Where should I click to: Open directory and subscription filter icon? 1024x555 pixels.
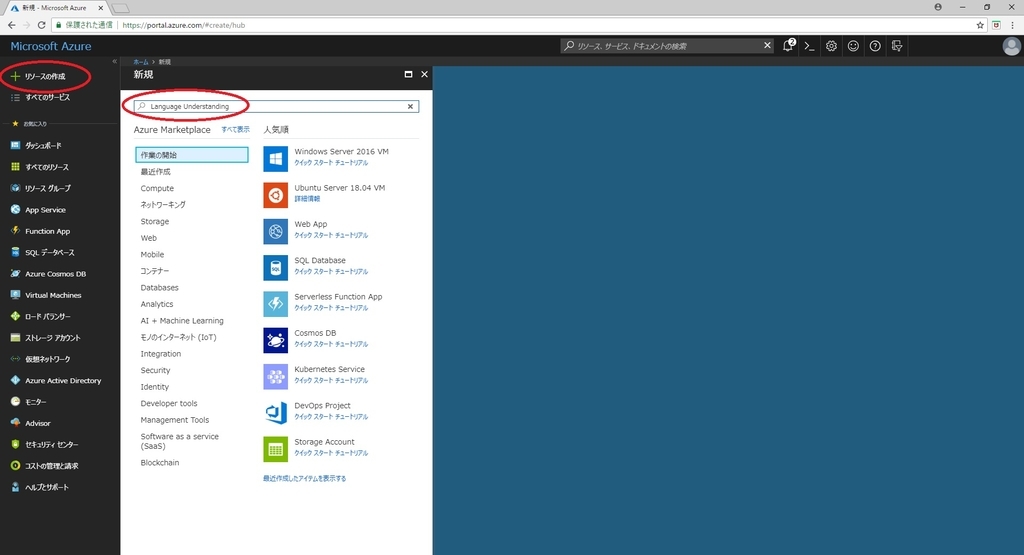(897, 46)
